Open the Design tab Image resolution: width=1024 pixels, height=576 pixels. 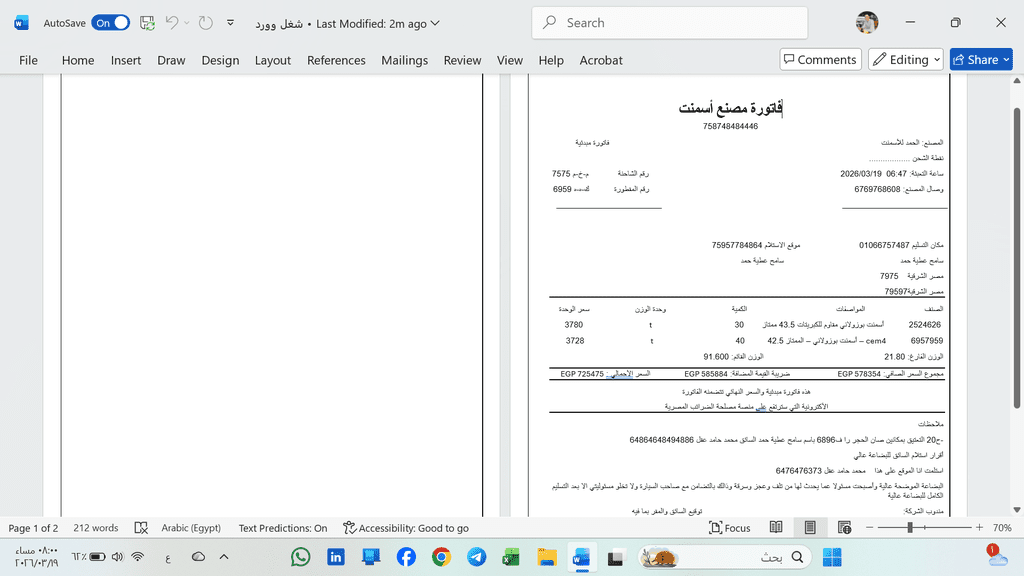pos(220,60)
